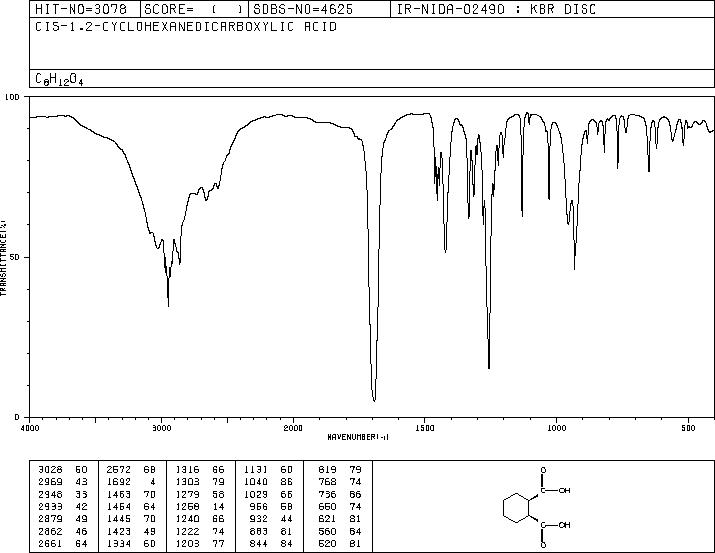Viewport: 715px width, 553px height.
Task: Select the IR-NIDA-02490 : KBR DISC label
Action: point(496,9)
